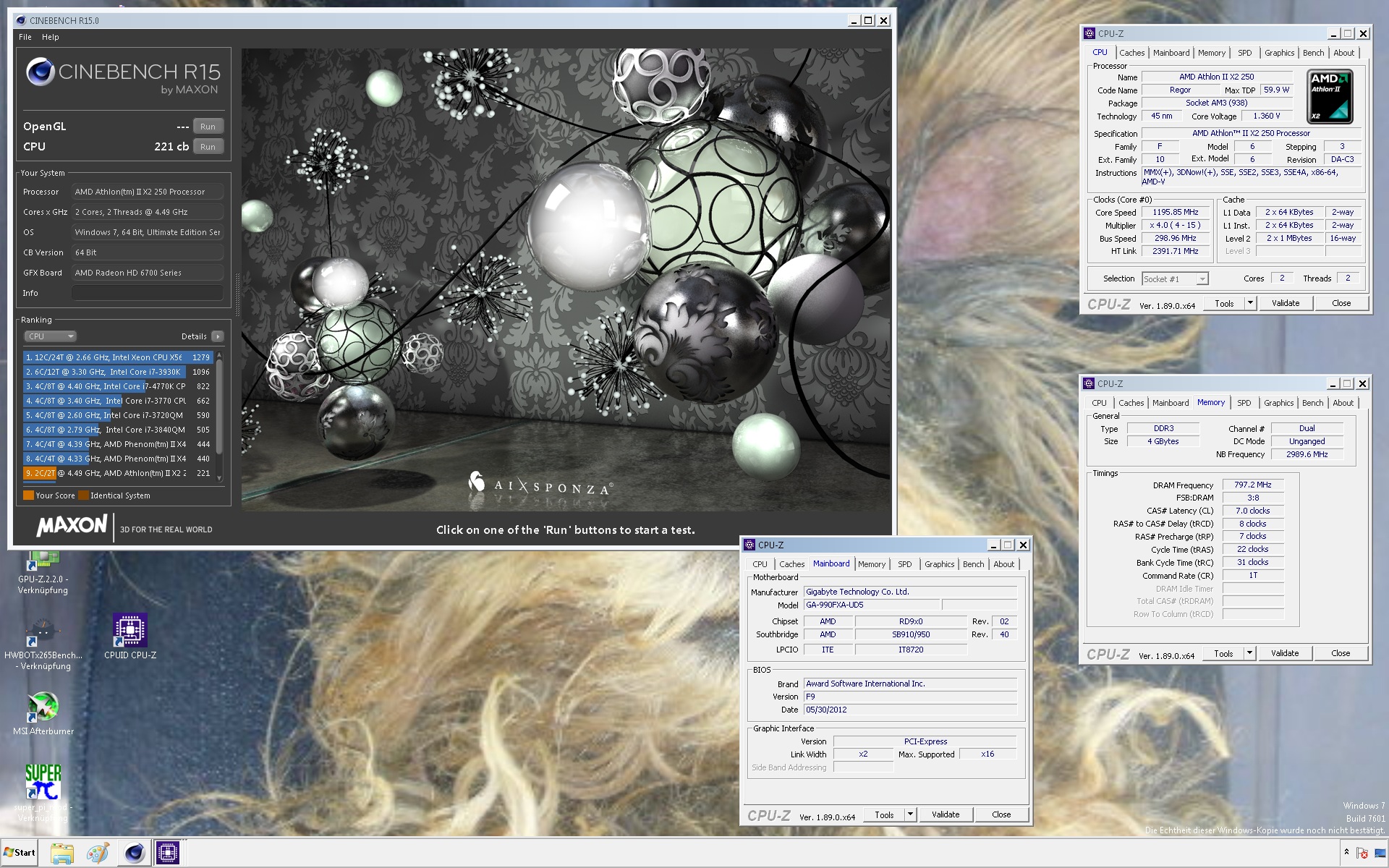Click DRAM Frequency value 797.2 MHz
Image resolution: width=1389 pixels, height=868 pixels.
pos(1253,485)
